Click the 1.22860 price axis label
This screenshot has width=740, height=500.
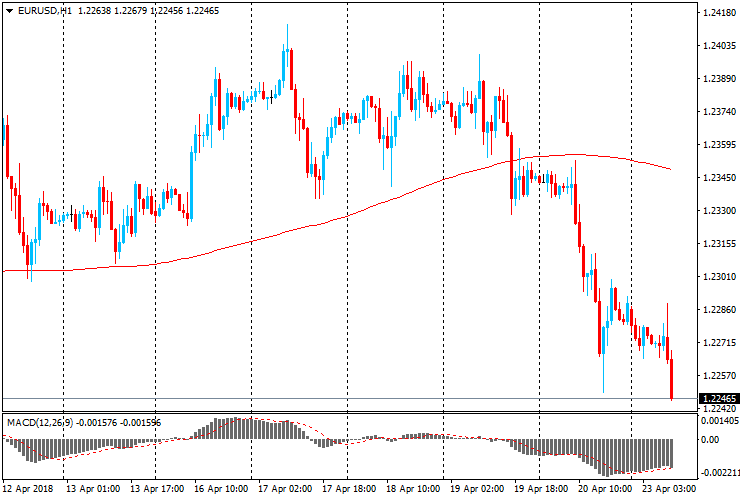[x=719, y=310]
